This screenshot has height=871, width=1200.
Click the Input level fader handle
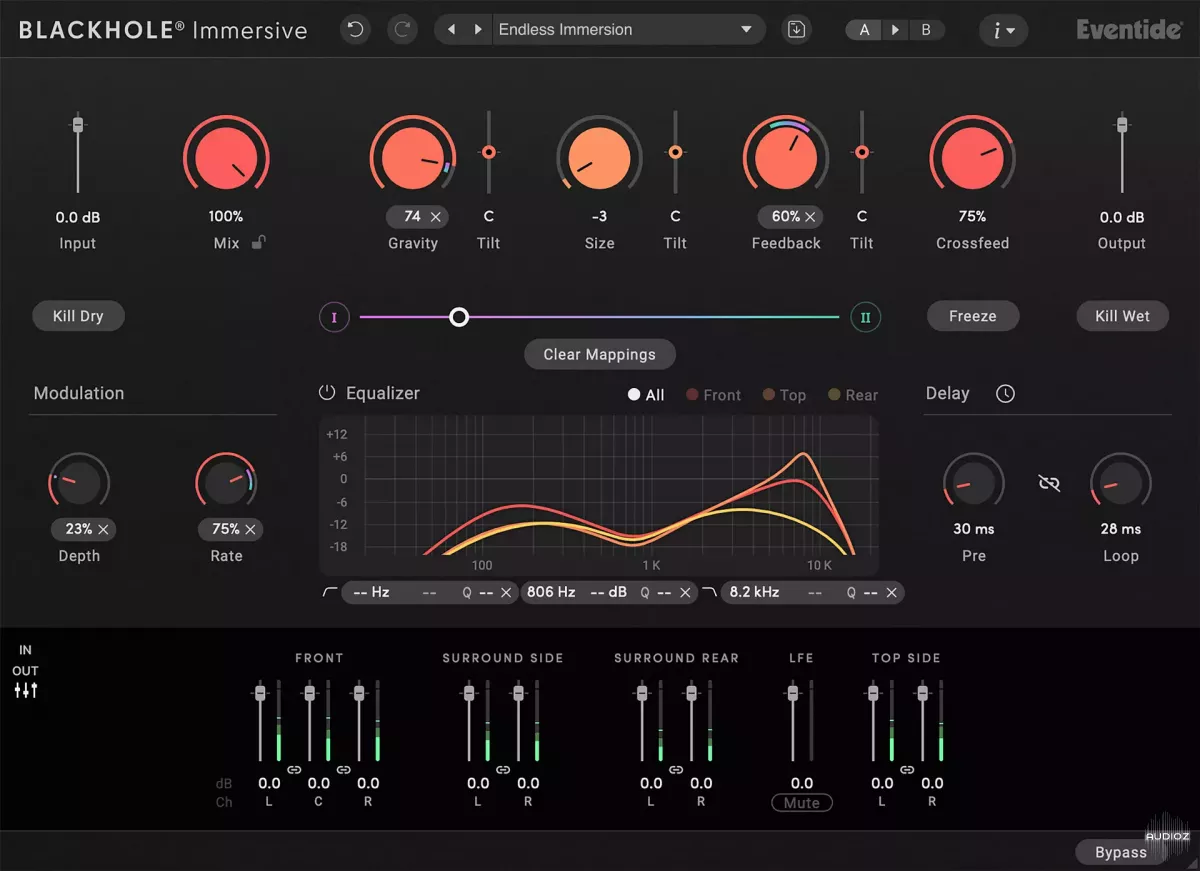(78, 125)
